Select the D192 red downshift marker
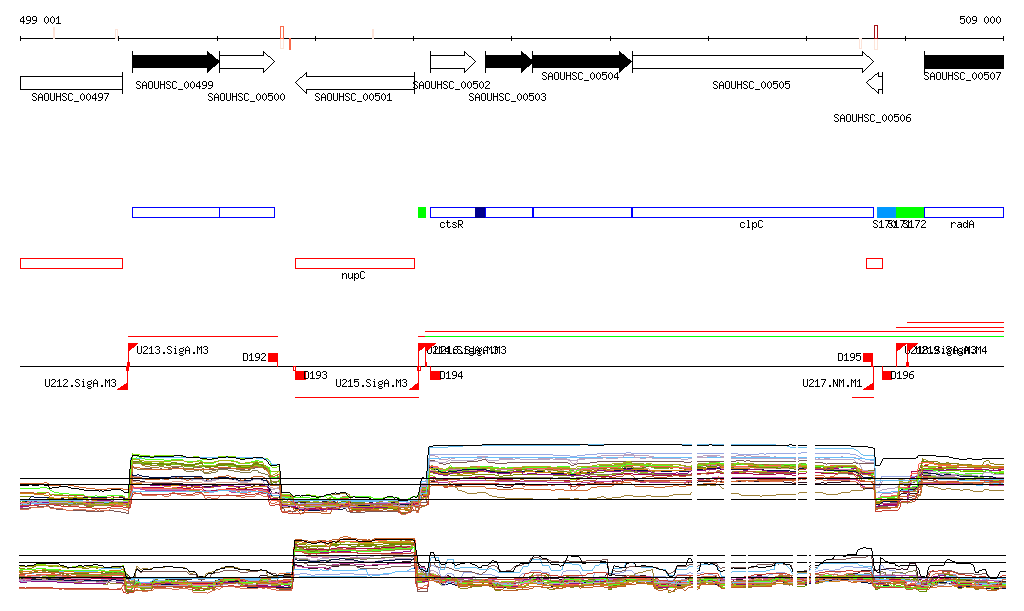 point(273,357)
